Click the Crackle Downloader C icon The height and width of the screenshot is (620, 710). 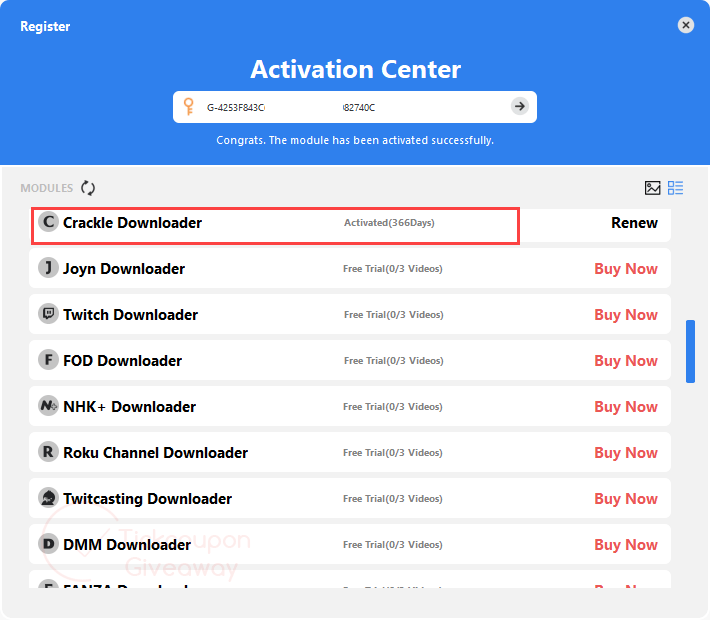48,222
